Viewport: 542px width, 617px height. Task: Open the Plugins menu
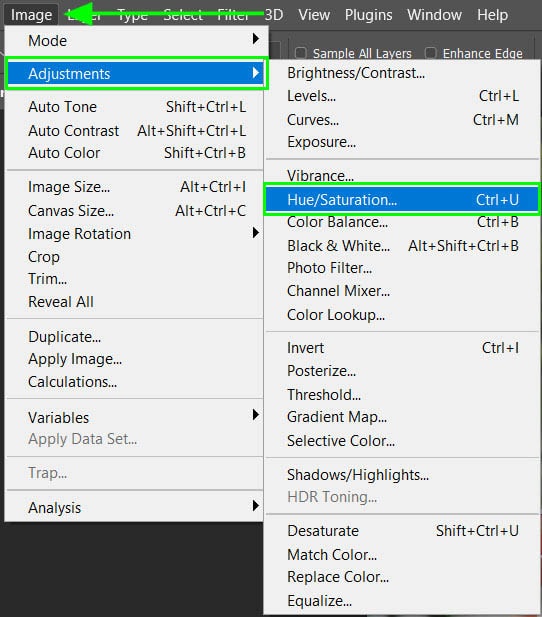368,15
